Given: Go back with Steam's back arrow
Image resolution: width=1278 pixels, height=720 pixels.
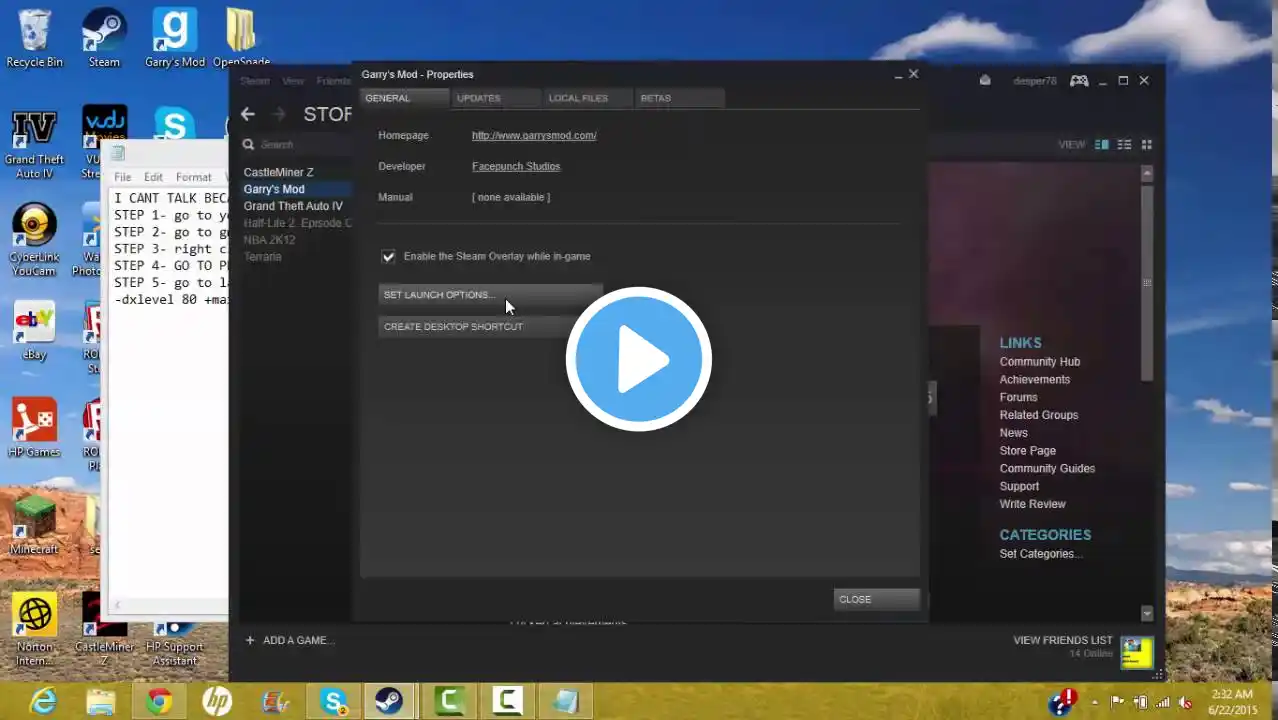Looking at the screenshot, I should tap(247, 114).
